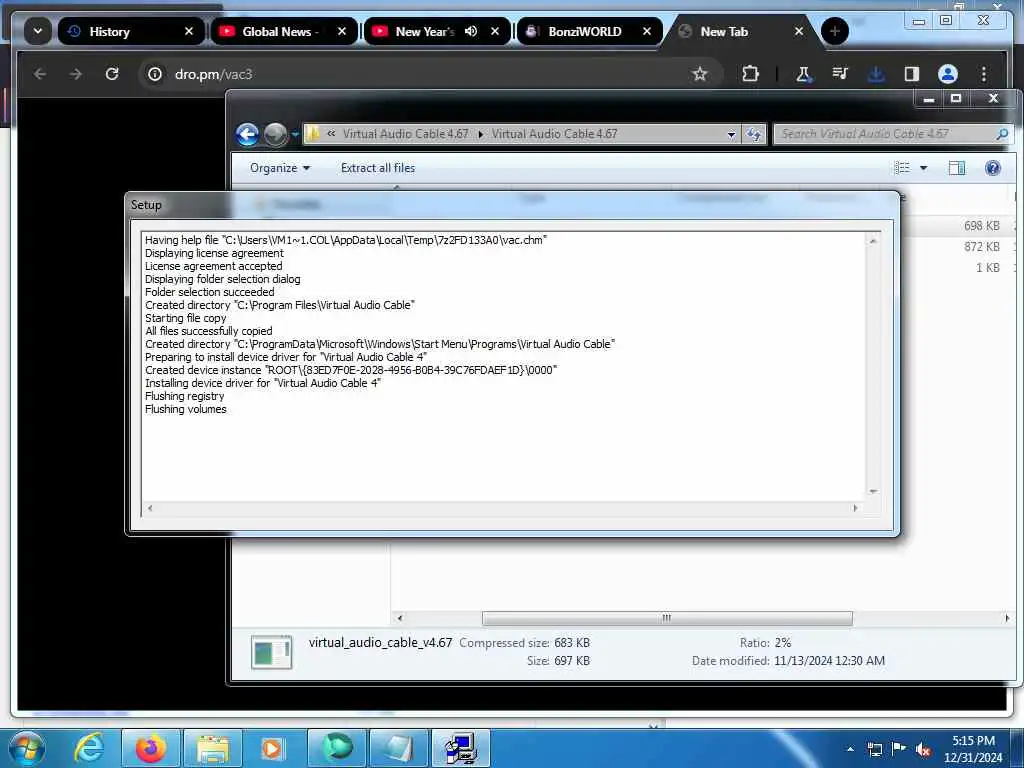Open green globe taskbar app
The height and width of the screenshot is (768, 1024).
(337, 748)
